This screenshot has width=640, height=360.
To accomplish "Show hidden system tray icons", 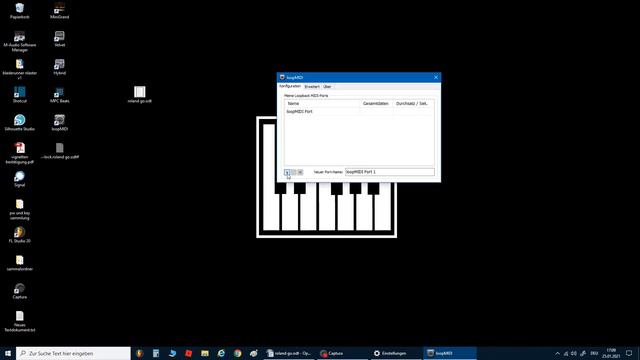I will [x=557, y=353].
